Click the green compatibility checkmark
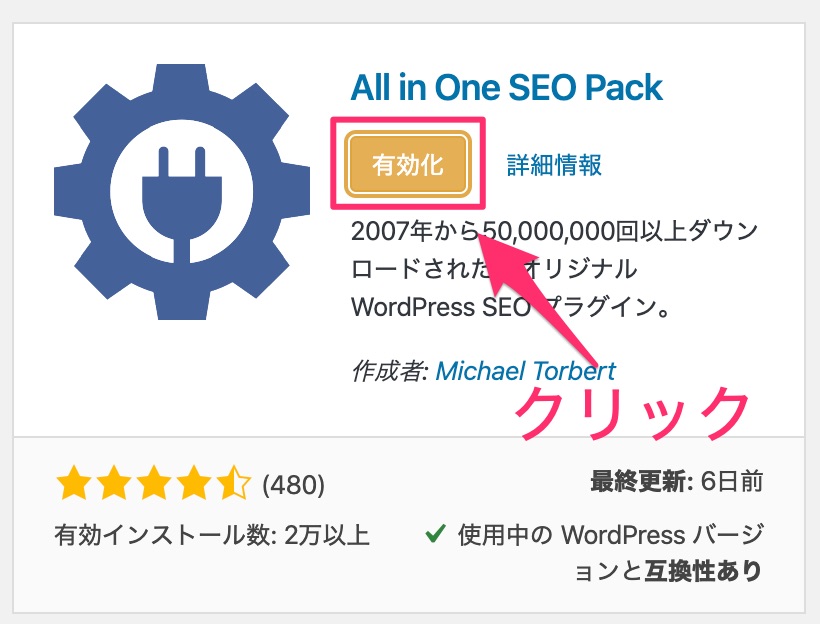 [x=434, y=534]
